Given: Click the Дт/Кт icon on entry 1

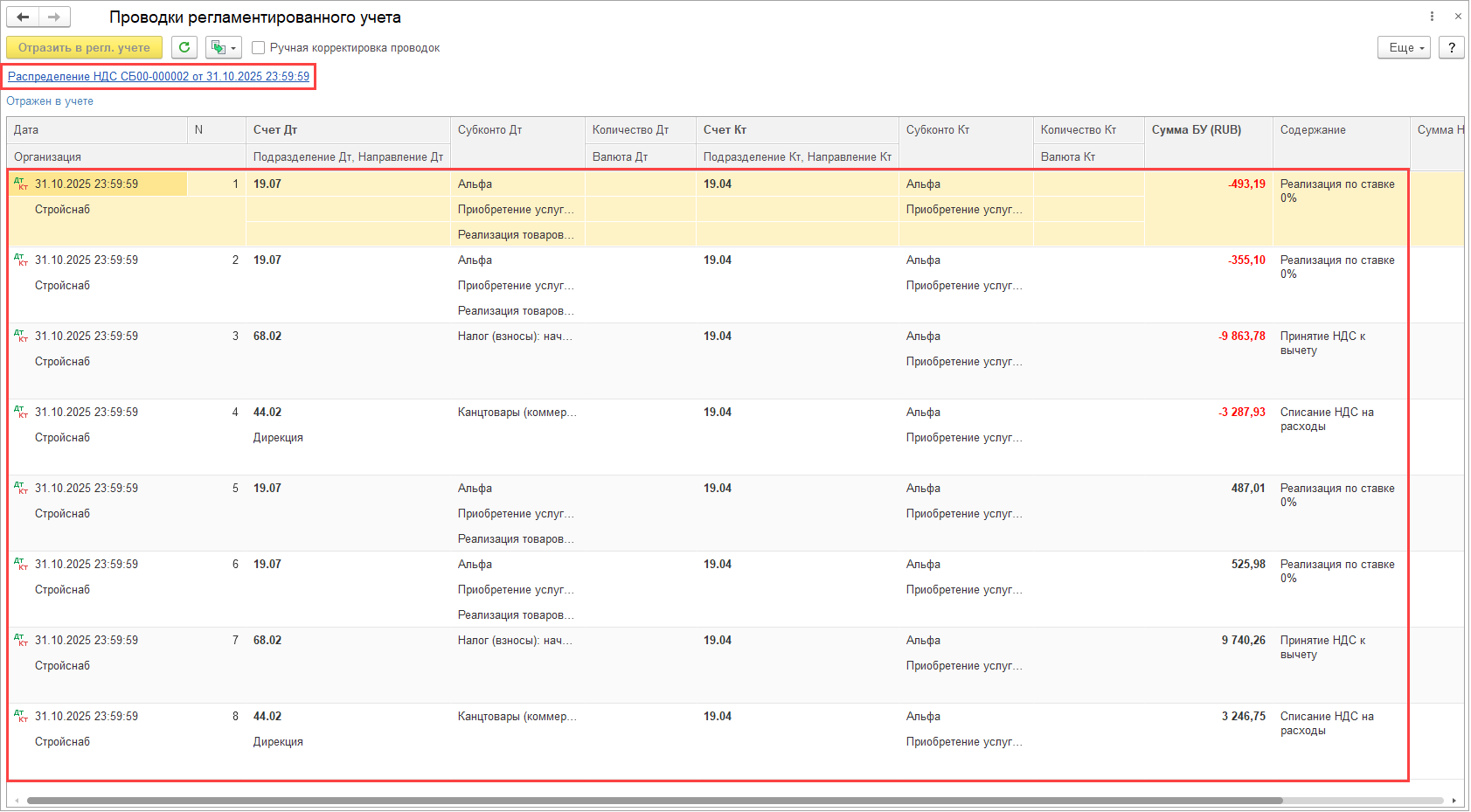Looking at the screenshot, I should [21, 184].
